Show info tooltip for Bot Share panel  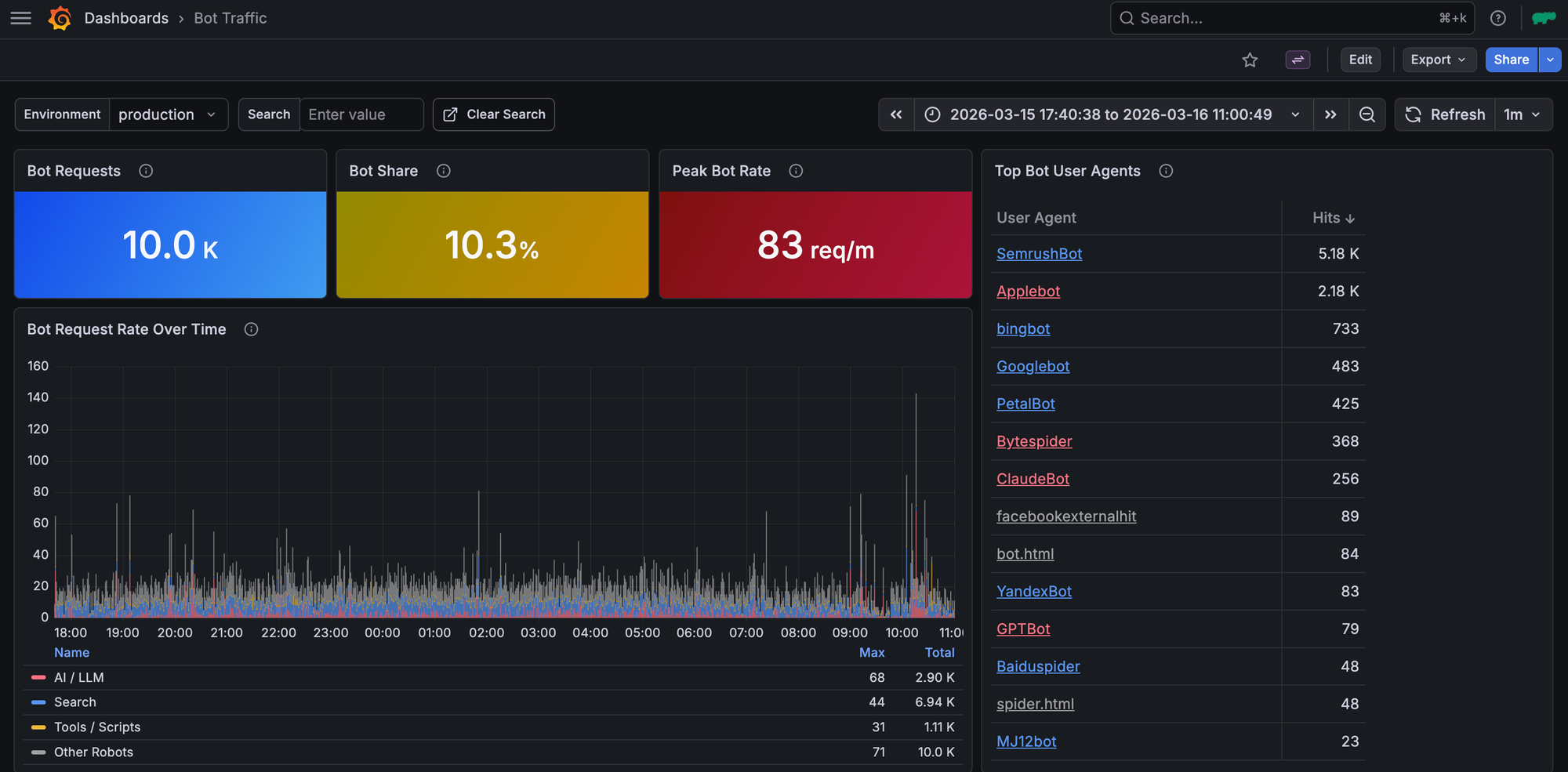(444, 171)
